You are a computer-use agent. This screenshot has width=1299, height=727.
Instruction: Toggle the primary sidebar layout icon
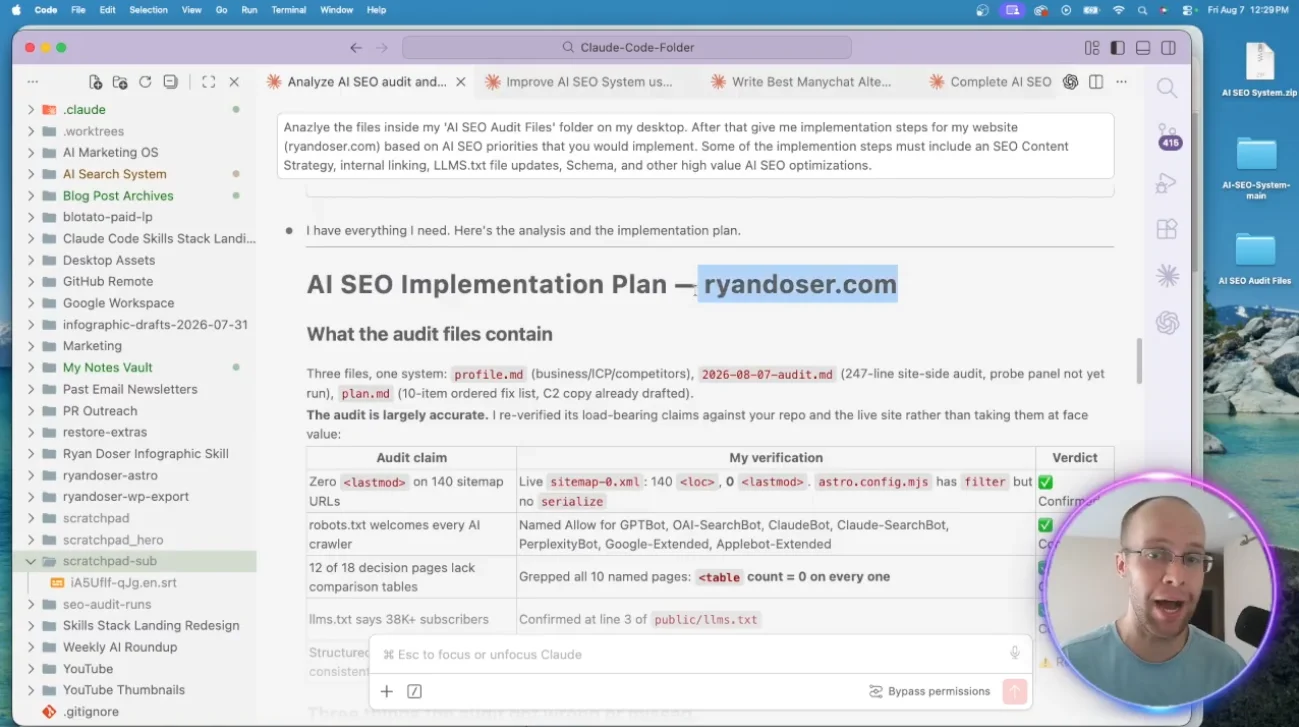1117,47
